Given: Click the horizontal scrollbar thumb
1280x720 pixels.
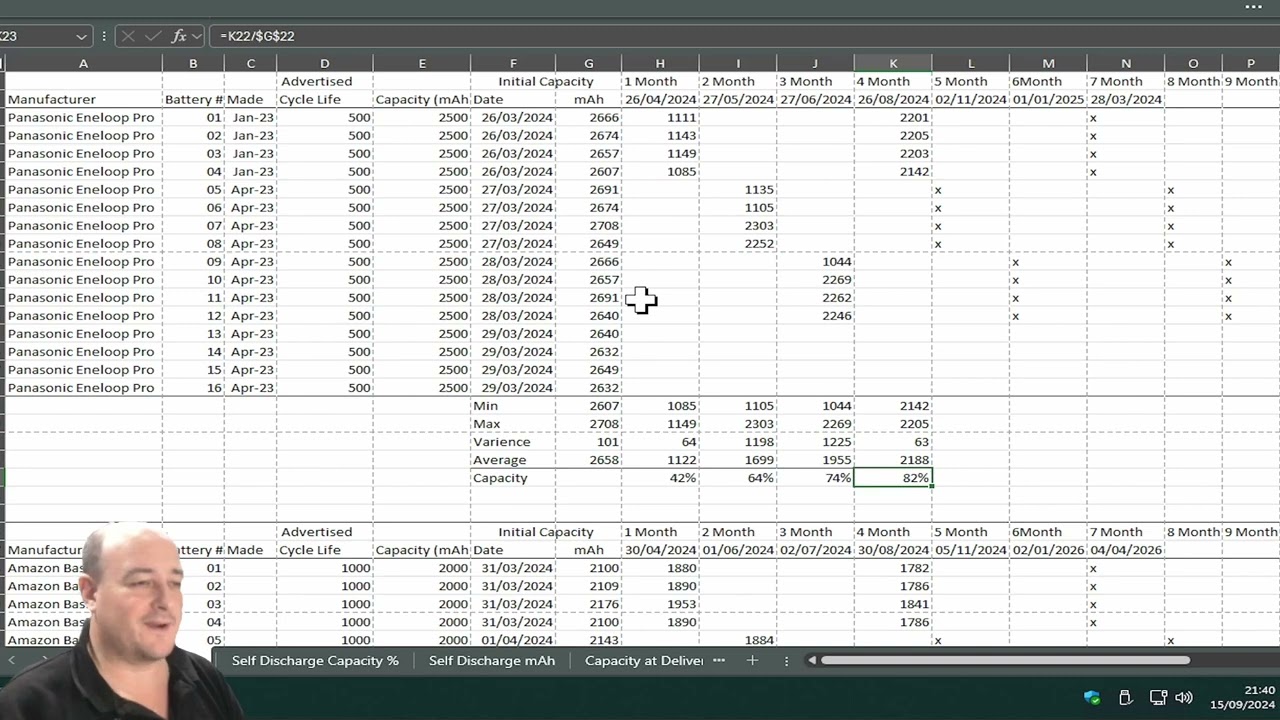Looking at the screenshot, I should point(1006,660).
